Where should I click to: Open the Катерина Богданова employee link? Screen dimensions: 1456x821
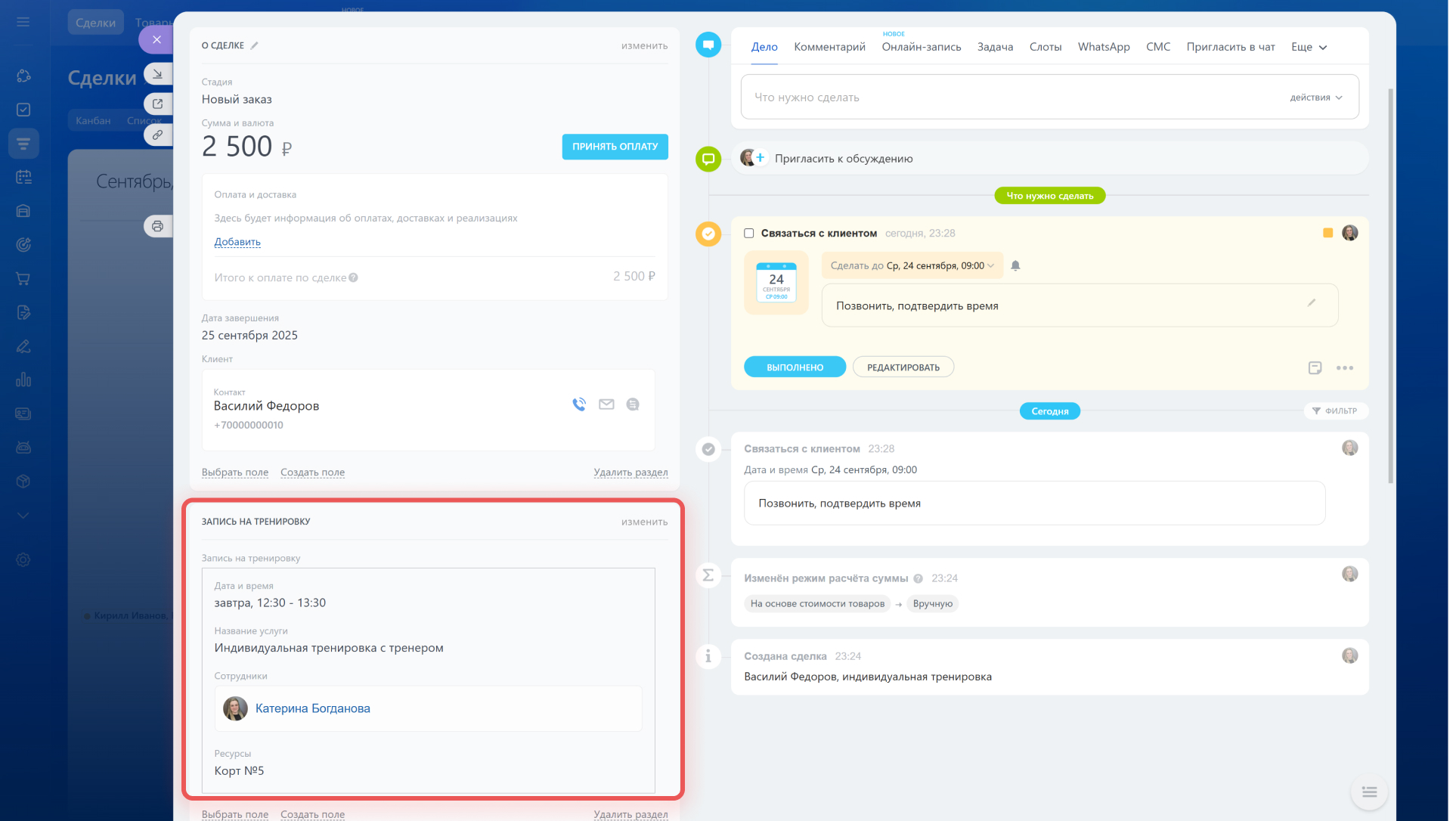point(312,708)
